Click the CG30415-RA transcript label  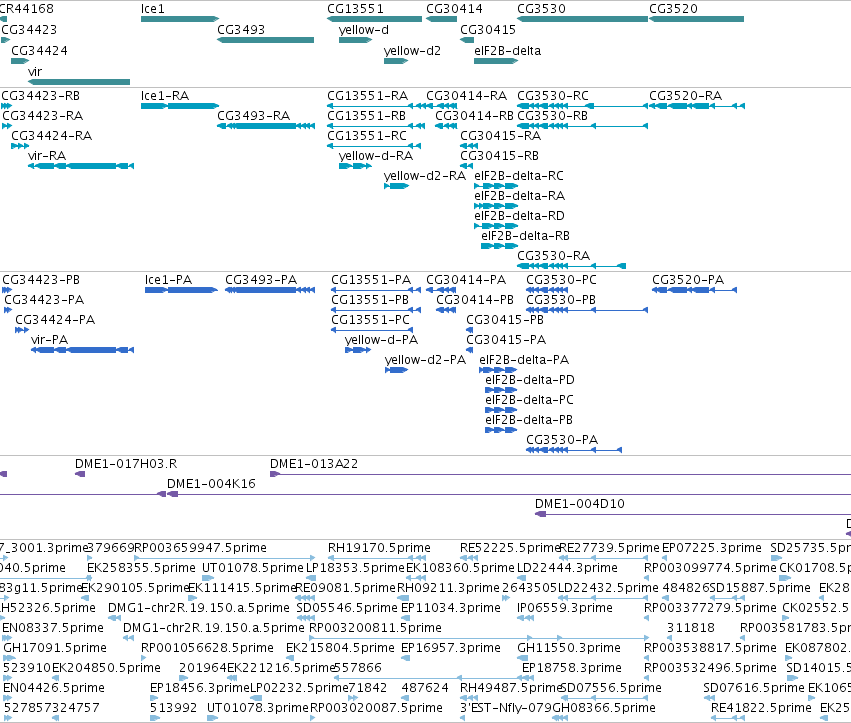(500, 136)
